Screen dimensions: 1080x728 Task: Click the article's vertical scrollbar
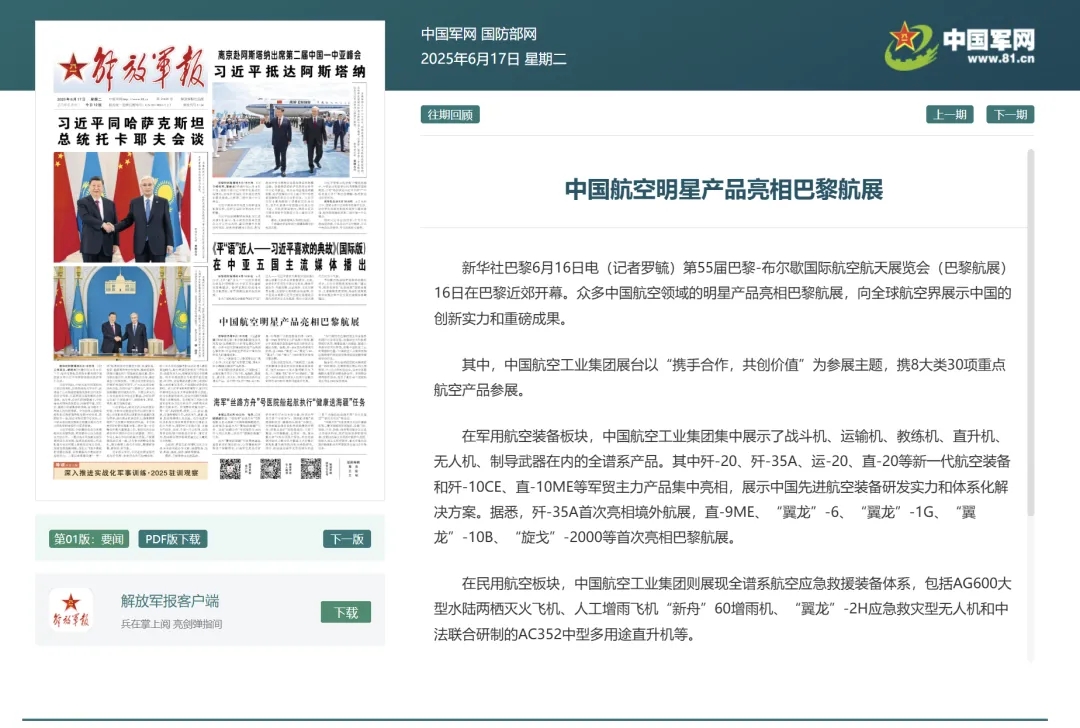1030,330
